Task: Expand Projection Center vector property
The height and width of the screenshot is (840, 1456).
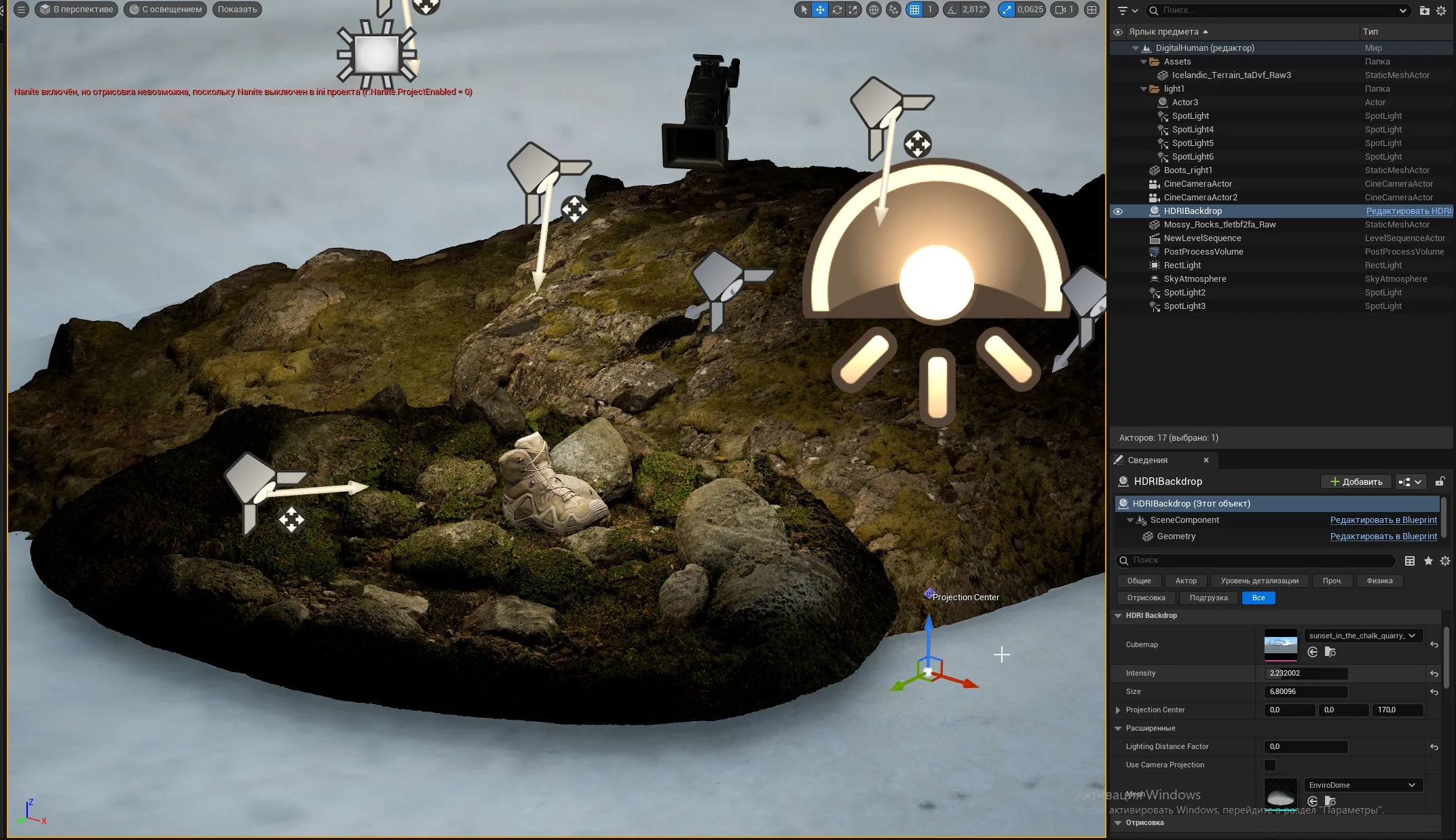Action: click(x=1118, y=710)
